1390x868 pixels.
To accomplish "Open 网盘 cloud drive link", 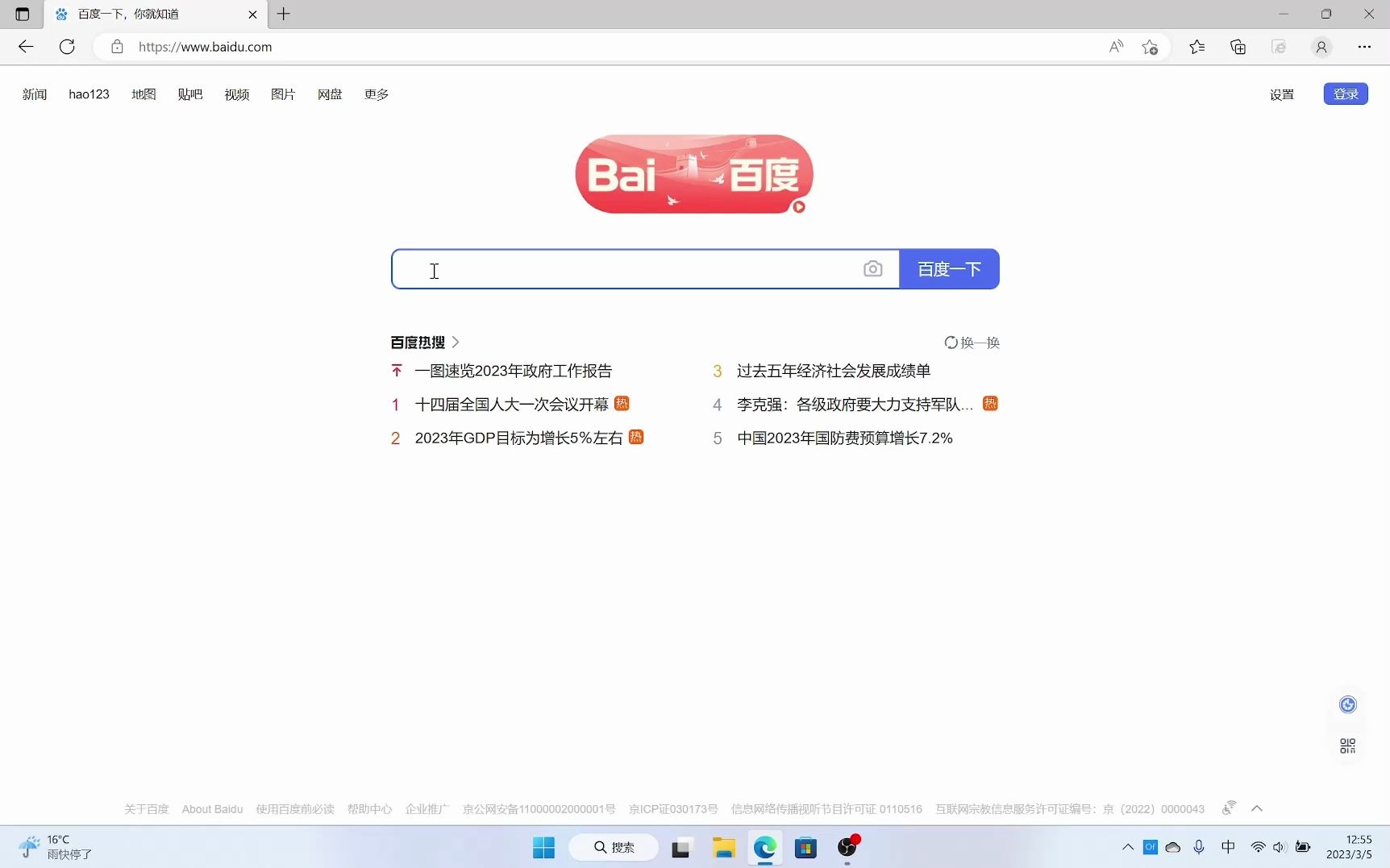I will 330,94.
